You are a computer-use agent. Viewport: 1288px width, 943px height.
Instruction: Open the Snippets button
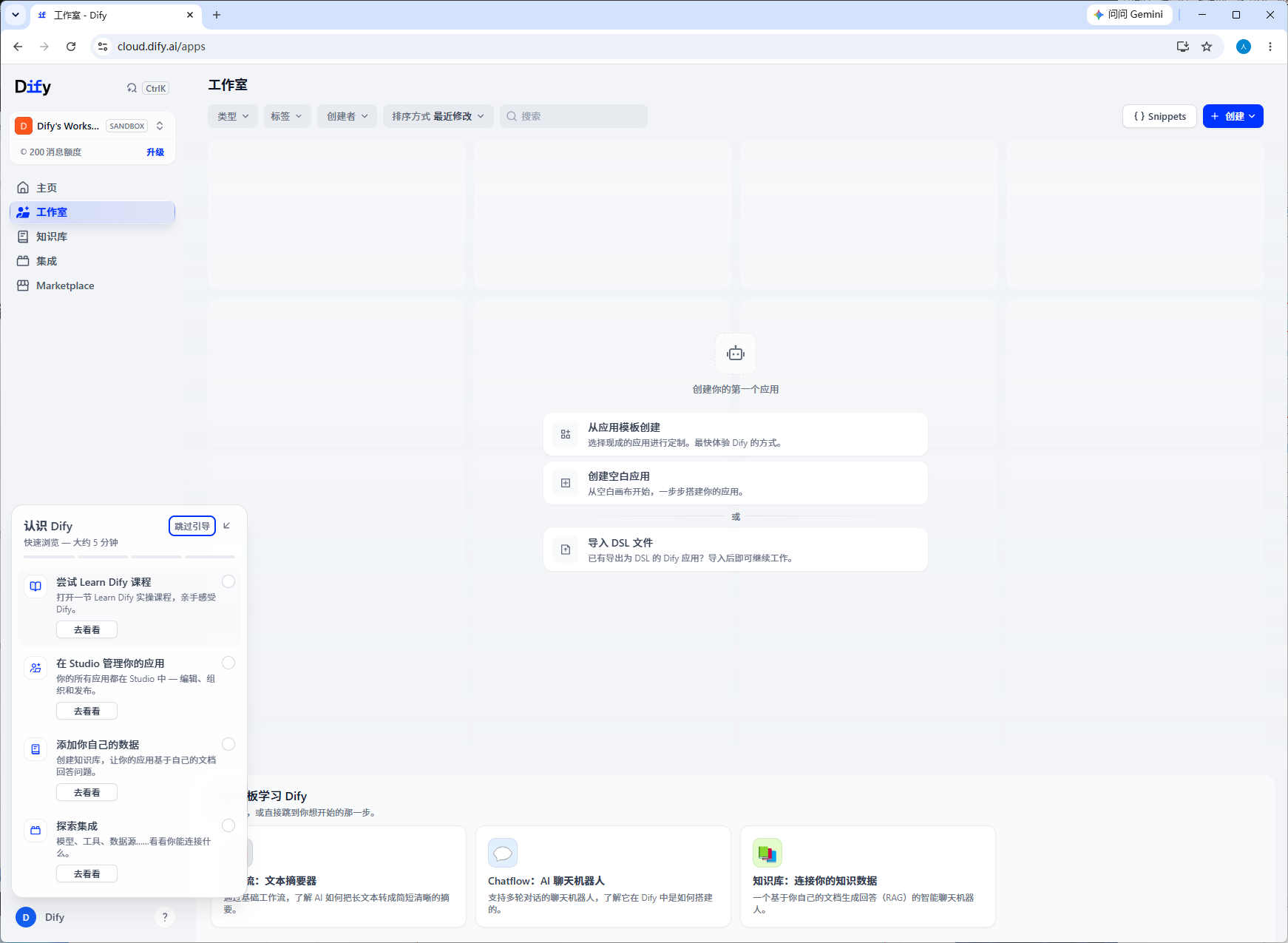coord(1159,116)
